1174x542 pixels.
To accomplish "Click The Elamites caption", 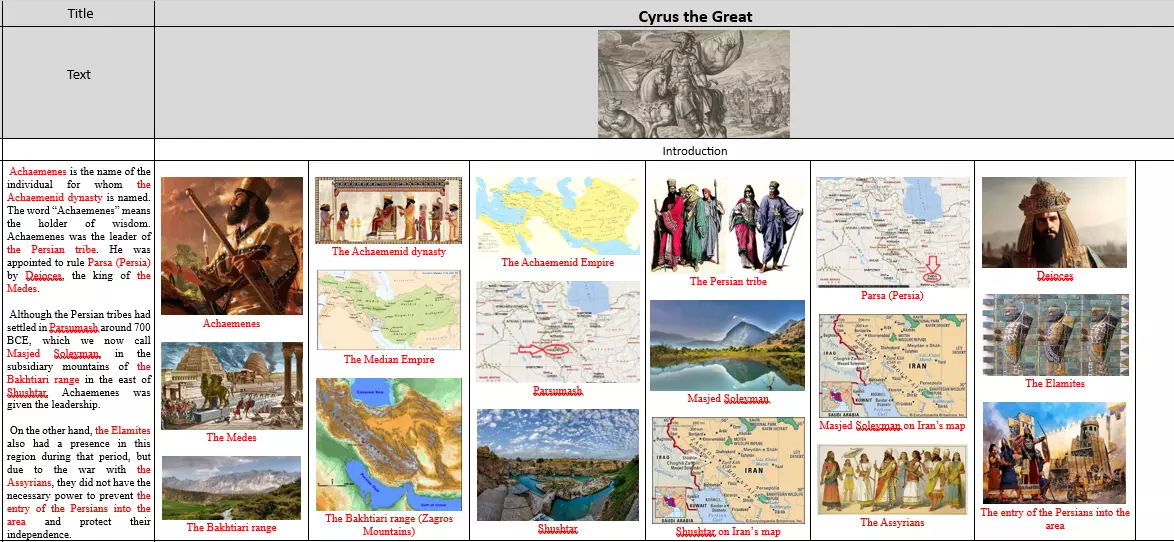I will 1055,383.
